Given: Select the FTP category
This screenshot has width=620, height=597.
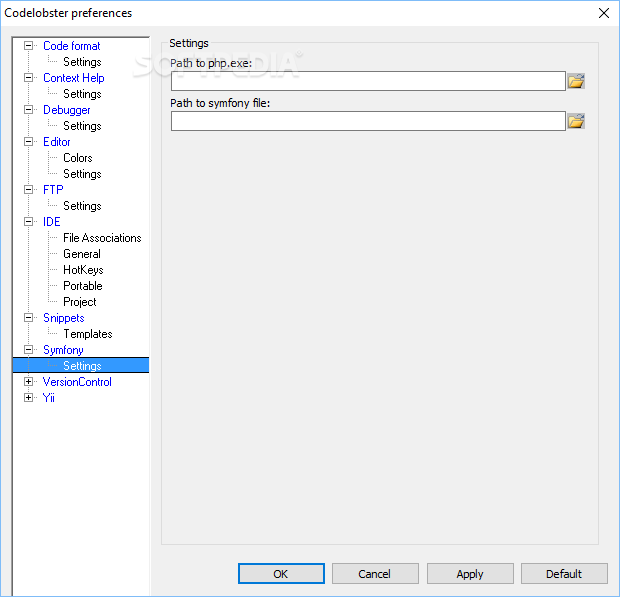Looking at the screenshot, I should [53, 190].
